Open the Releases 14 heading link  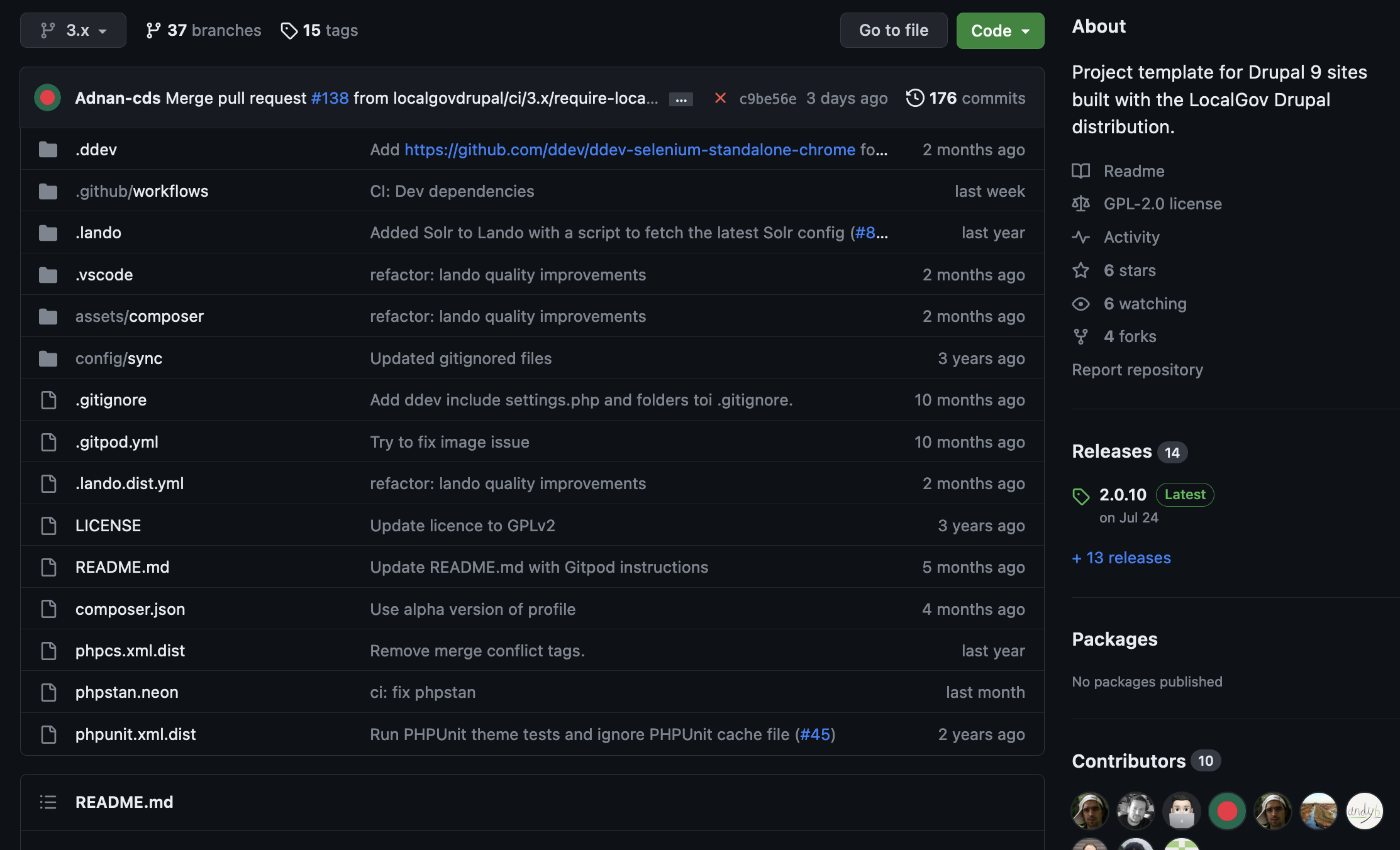[1129, 451]
